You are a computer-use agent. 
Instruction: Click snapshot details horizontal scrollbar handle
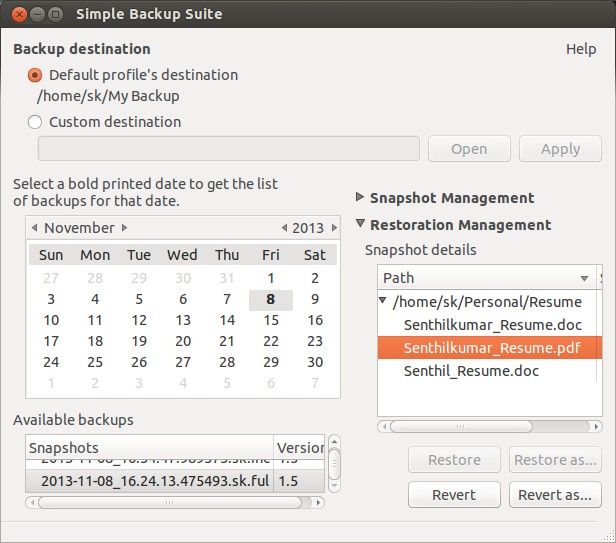pos(461,427)
